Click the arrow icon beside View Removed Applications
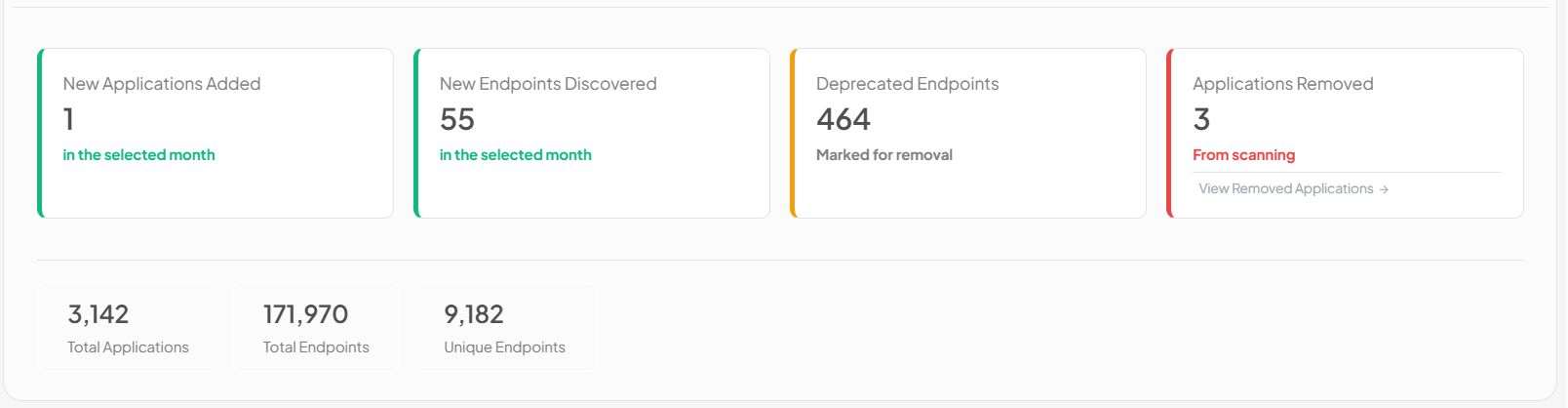 1384,189
